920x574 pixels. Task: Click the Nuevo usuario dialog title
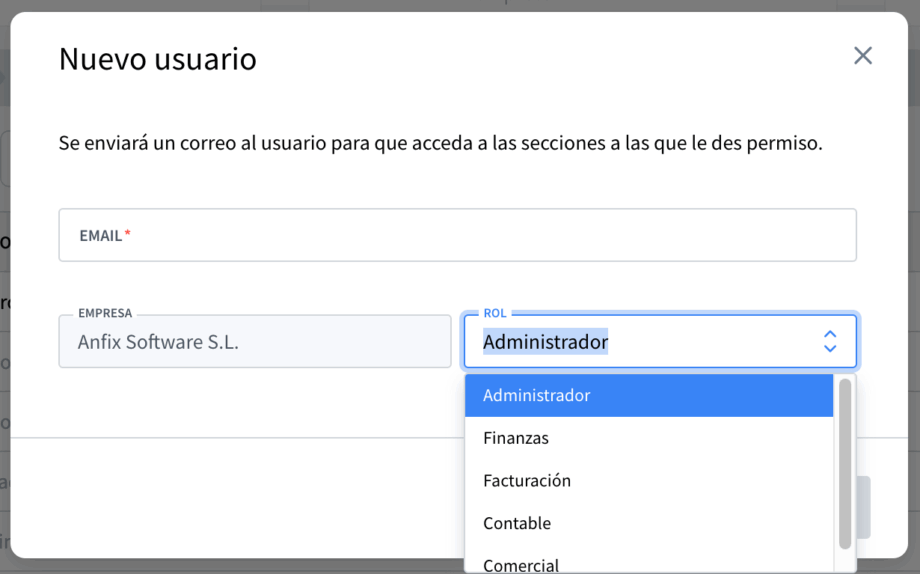tap(158, 59)
